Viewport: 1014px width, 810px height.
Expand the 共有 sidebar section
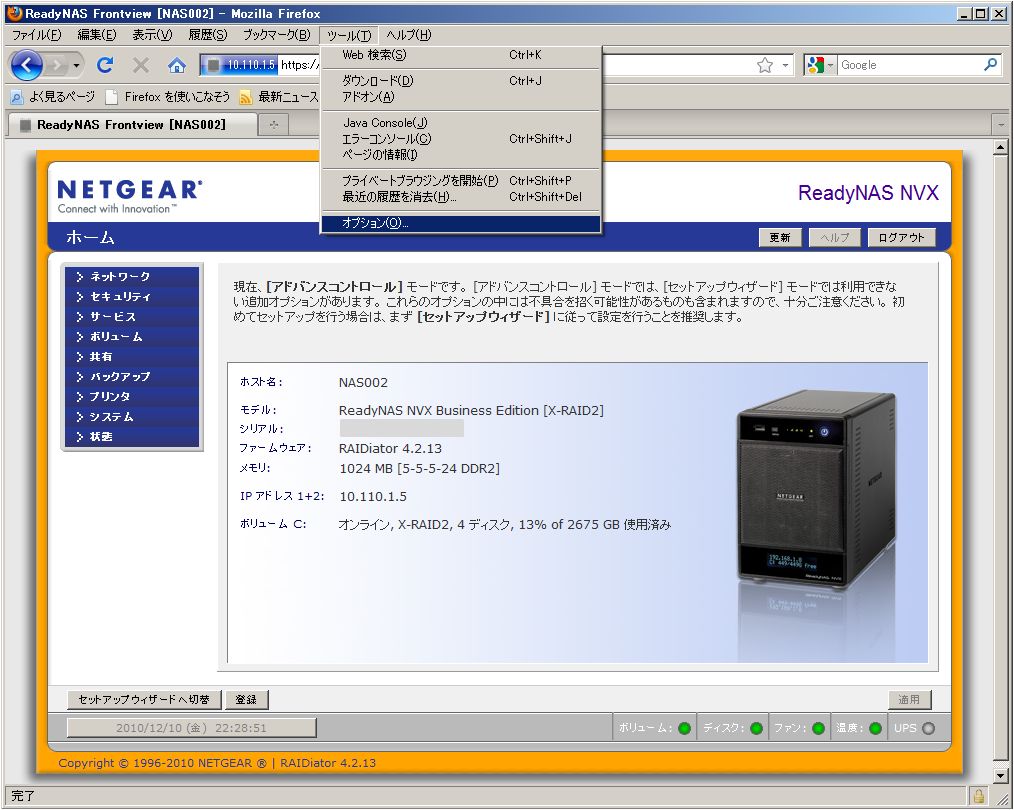[132, 357]
